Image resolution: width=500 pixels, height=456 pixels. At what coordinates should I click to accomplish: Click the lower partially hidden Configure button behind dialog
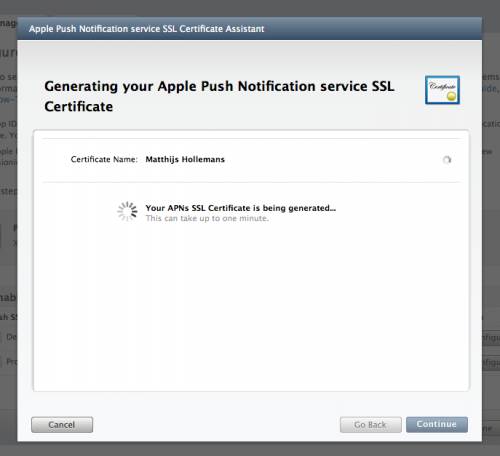(x=491, y=362)
